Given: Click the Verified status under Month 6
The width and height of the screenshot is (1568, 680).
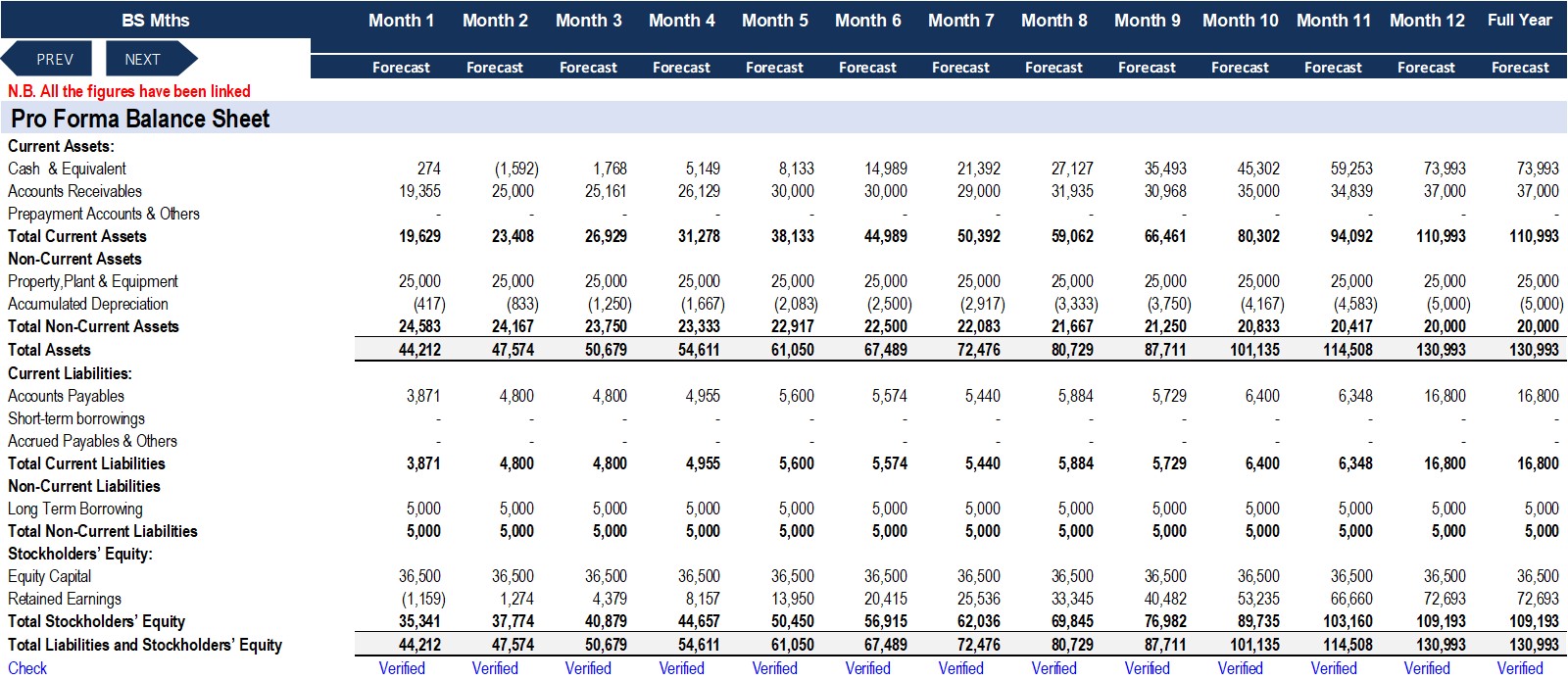Looking at the screenshot, I should (867, 668).
